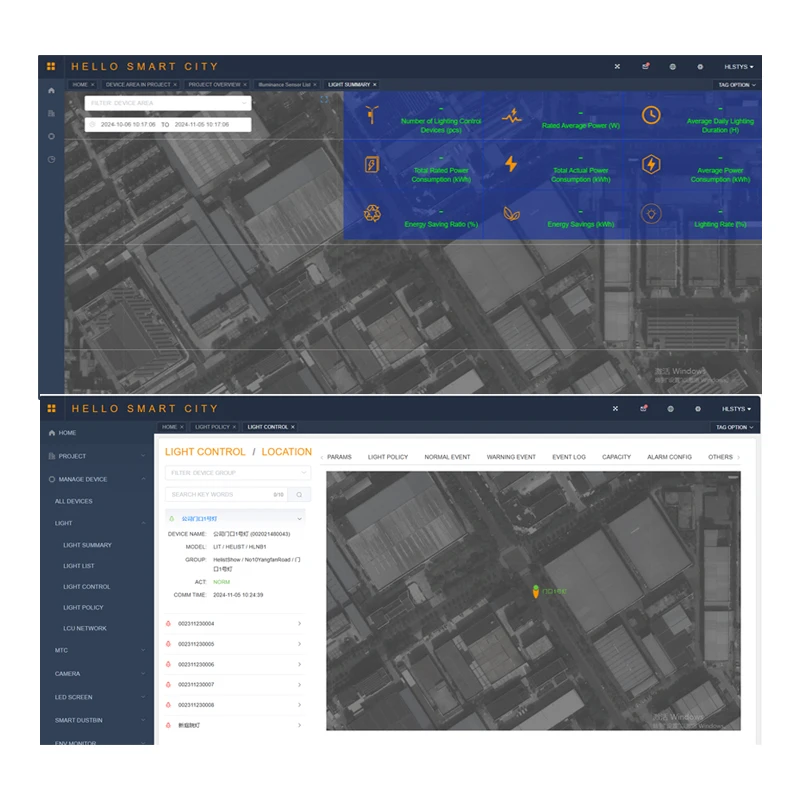Screen dimensions: 800x800
Task: Click the Energy Savings leaf icon
Action: pos(511,213)
